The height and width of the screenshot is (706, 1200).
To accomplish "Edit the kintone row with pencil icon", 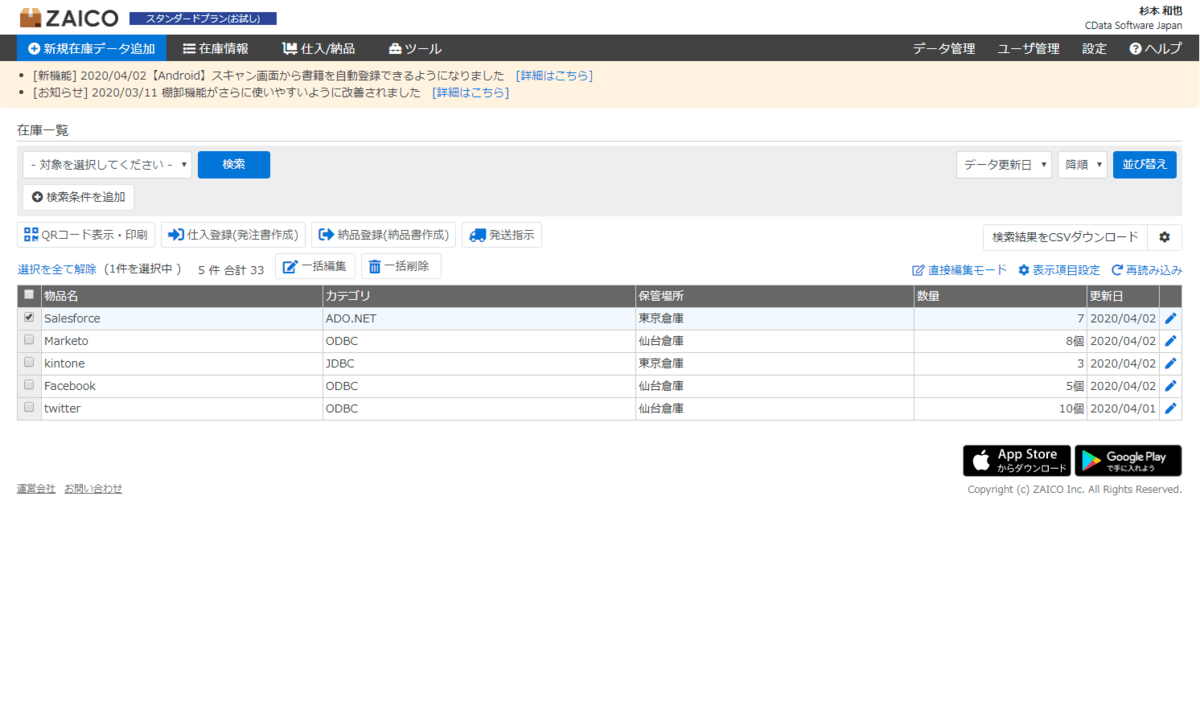I will [x=1171, y=363].
